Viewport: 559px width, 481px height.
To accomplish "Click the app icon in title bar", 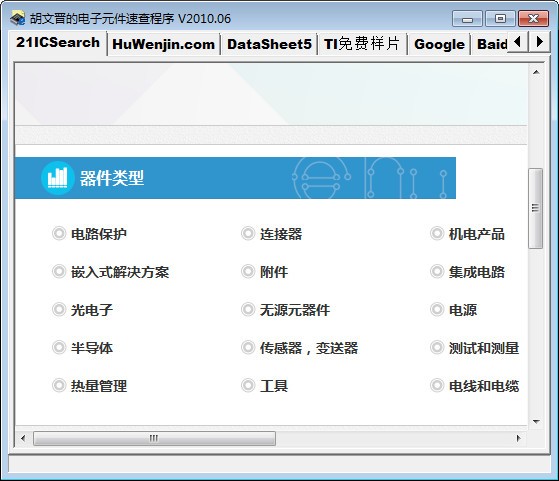I will [x=17, y=18].
